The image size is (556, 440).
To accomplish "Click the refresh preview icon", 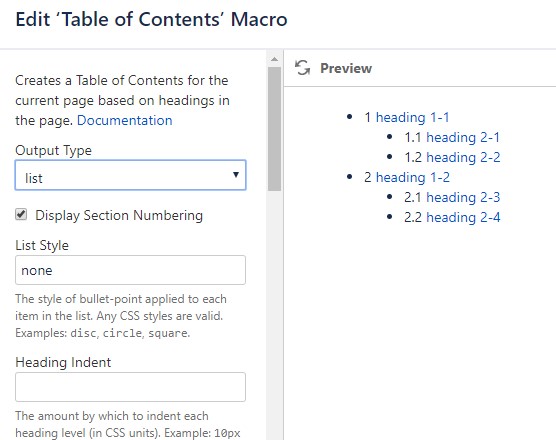I will pyautogui.click(x=302, y=67).
